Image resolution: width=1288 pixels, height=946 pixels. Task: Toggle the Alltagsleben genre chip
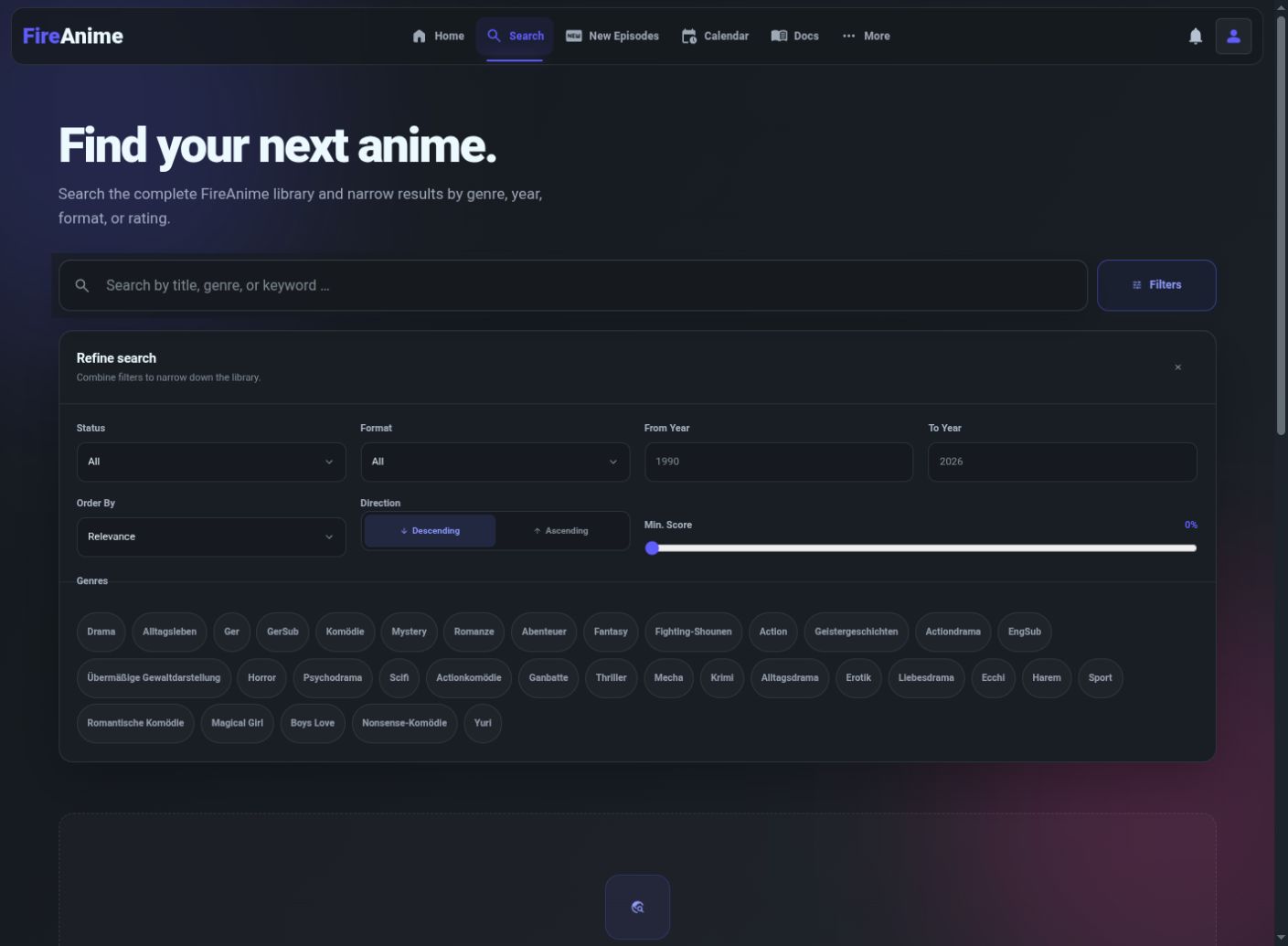click(x=169, y=632)
